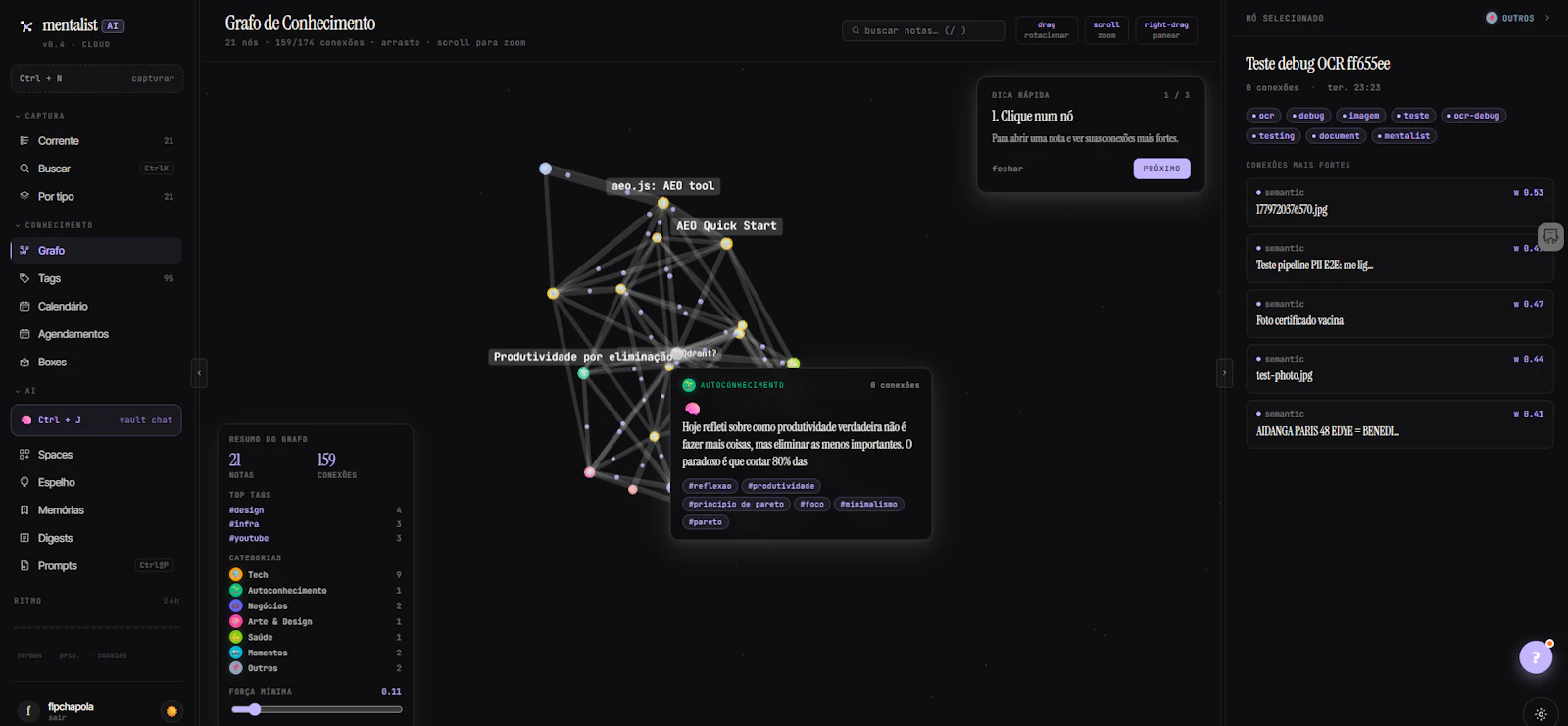Click the #minimalismo tag

pyautogui.click(x=869, y=504)
